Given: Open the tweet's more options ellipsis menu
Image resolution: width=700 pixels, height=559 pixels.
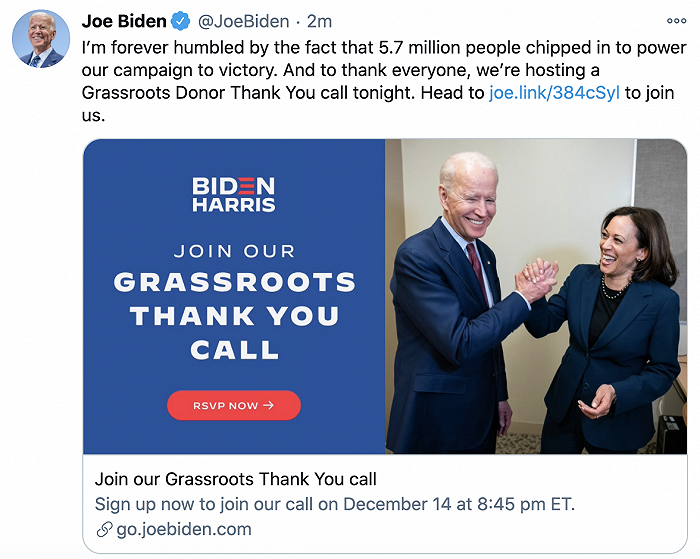Looking at the screenshot, I should 676,21.
